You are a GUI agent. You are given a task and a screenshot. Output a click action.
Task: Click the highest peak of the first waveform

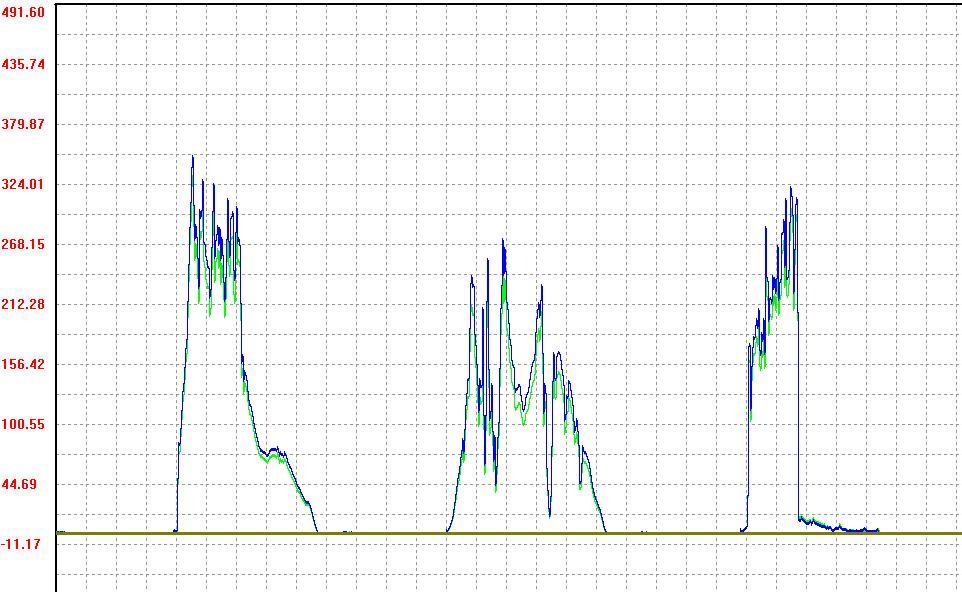coord(193,157)
